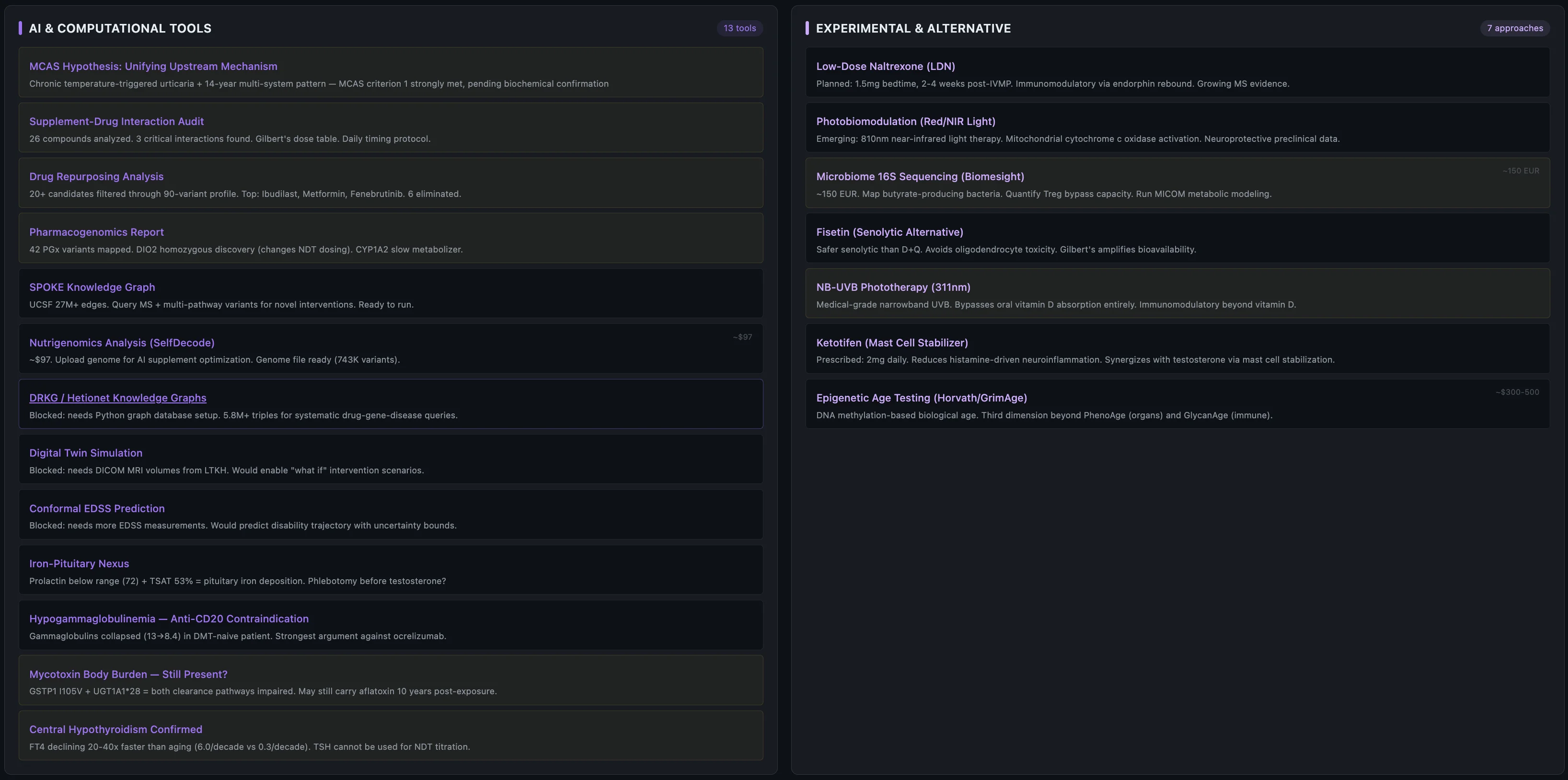Click DRKG / Hetionet Knowledge Graphs link
1568x780 pixels.
point(117,398)
